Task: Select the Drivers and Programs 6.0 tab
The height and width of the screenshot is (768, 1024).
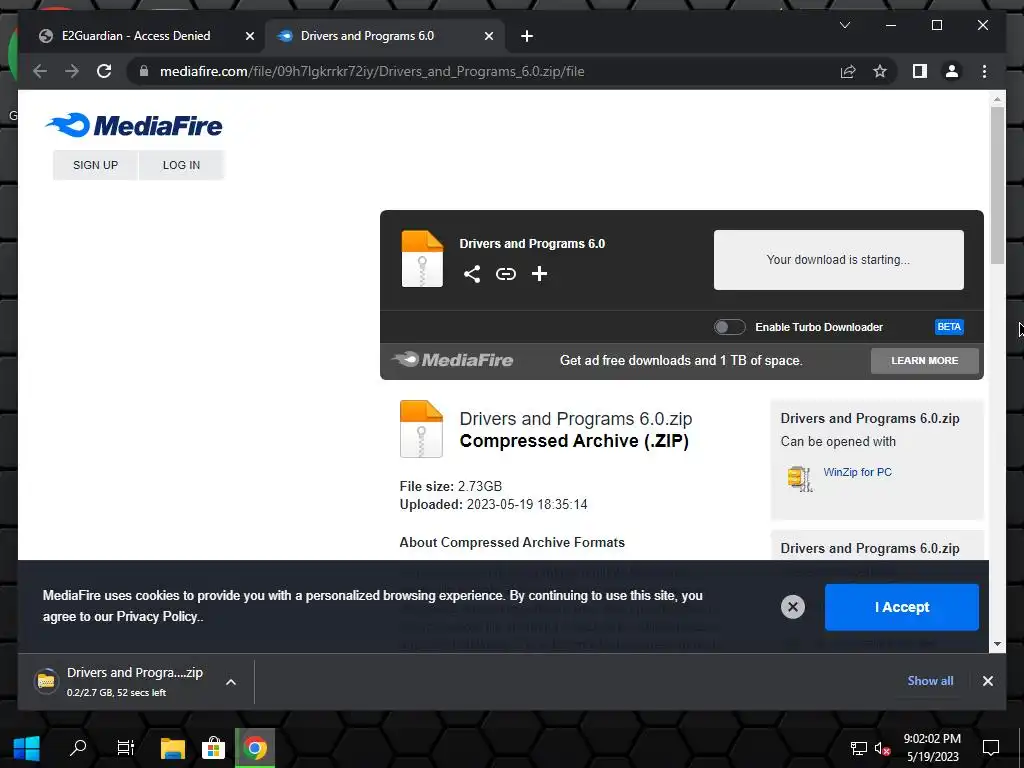Action: (367, 36)
